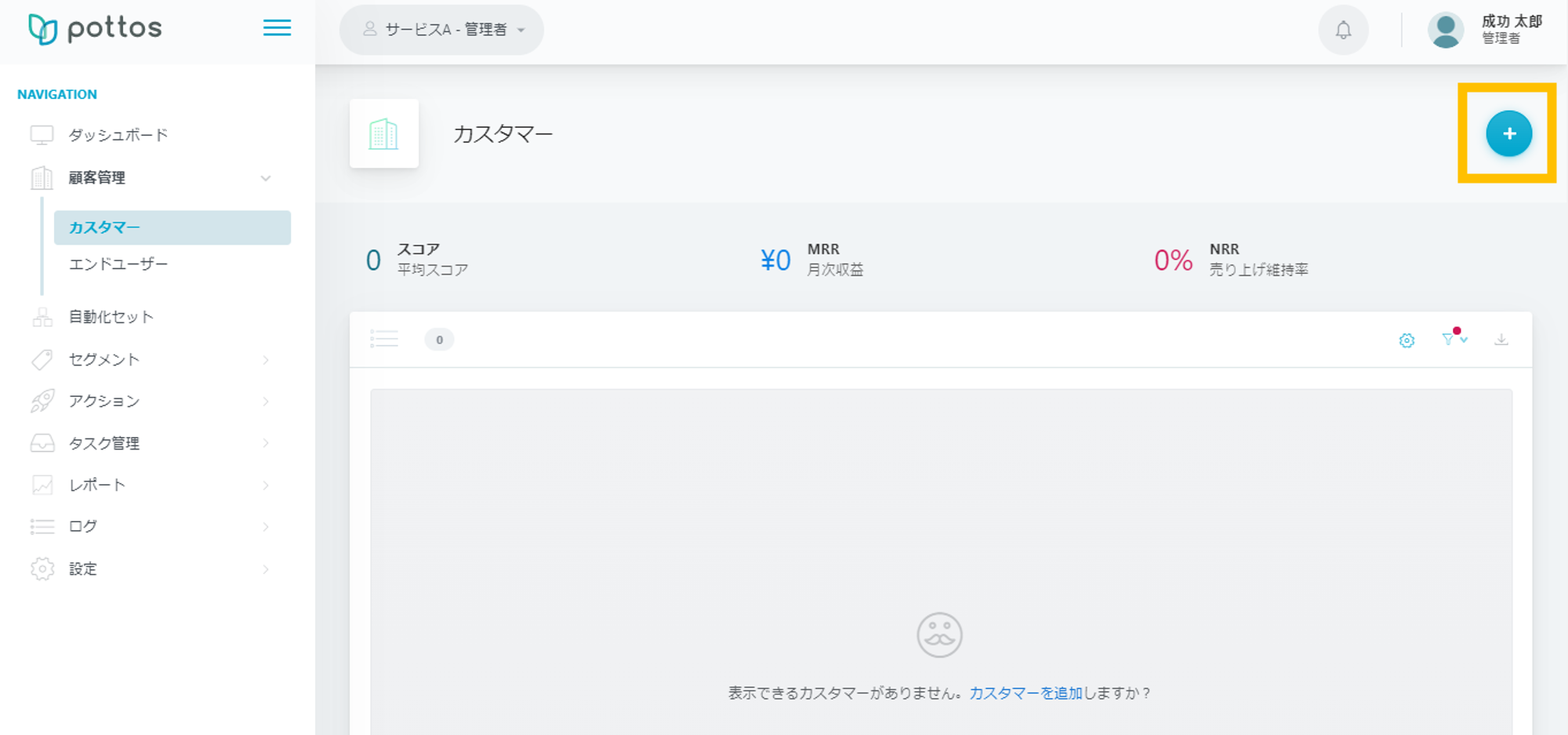Open レポート menu item

(96, 485)
